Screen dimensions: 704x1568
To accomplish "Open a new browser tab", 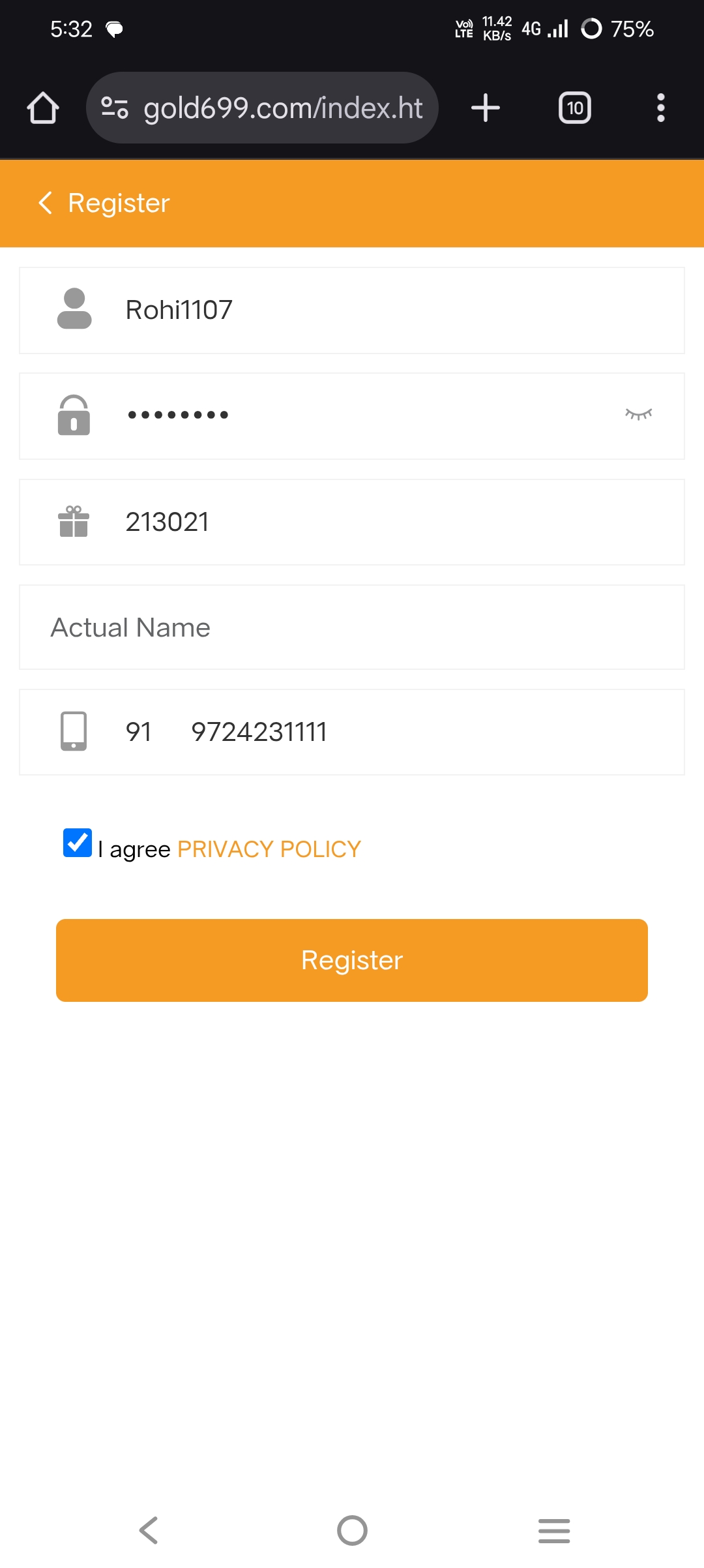I will point(486,108).
